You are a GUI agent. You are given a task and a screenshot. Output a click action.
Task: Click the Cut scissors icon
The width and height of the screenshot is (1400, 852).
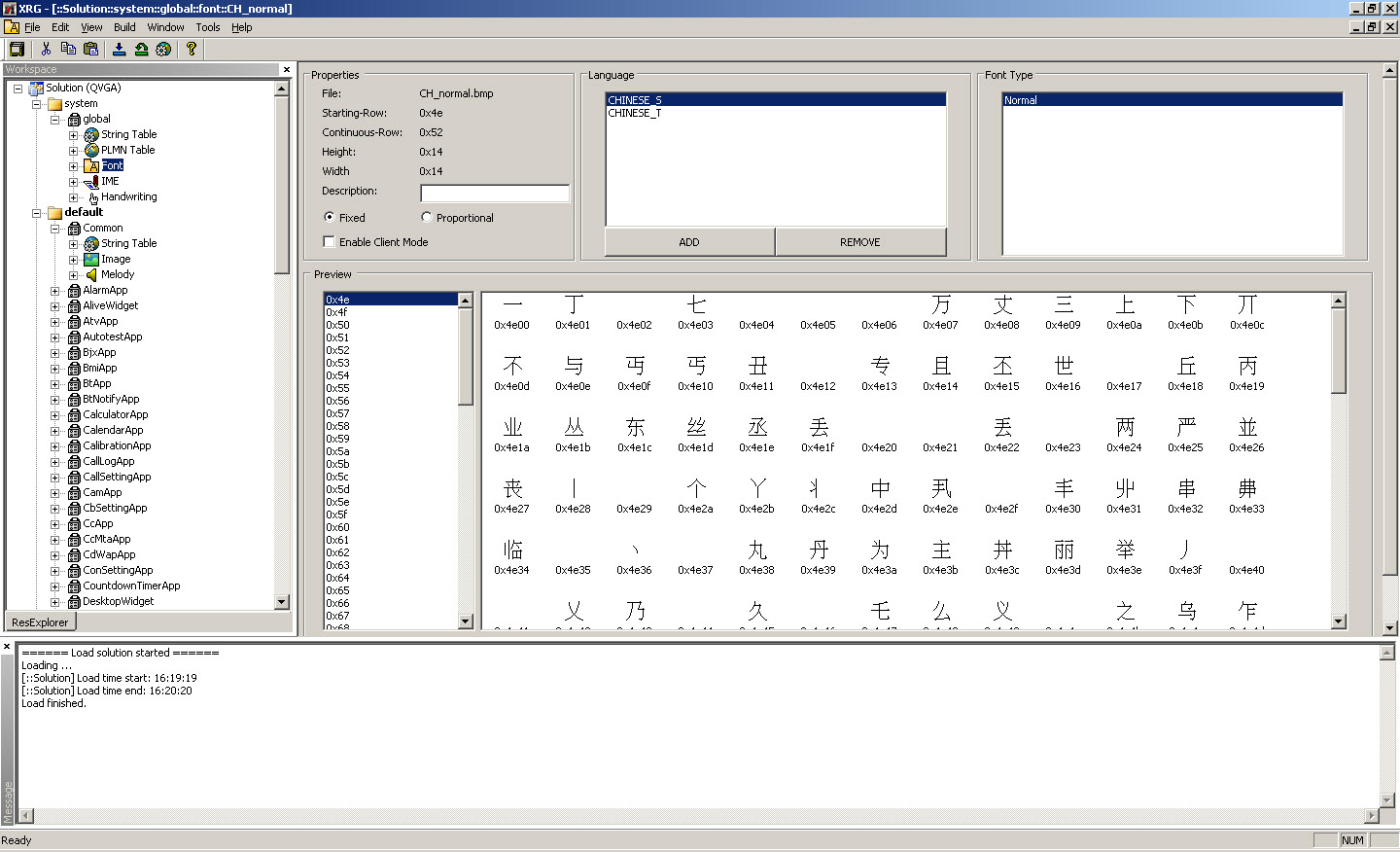point(46,49)
